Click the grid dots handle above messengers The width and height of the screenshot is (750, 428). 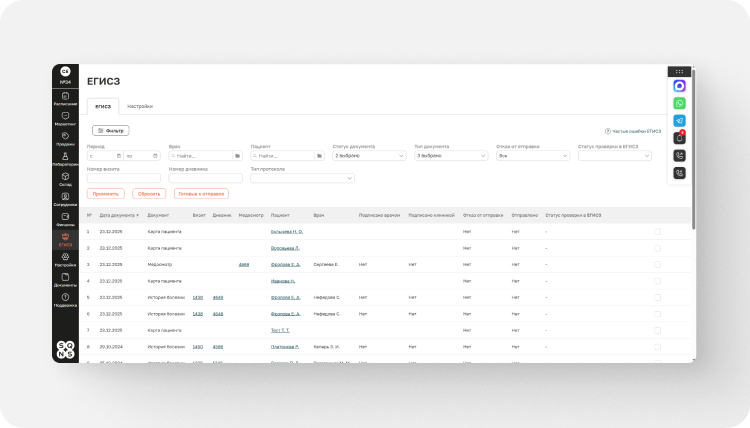tap(679, 71)
